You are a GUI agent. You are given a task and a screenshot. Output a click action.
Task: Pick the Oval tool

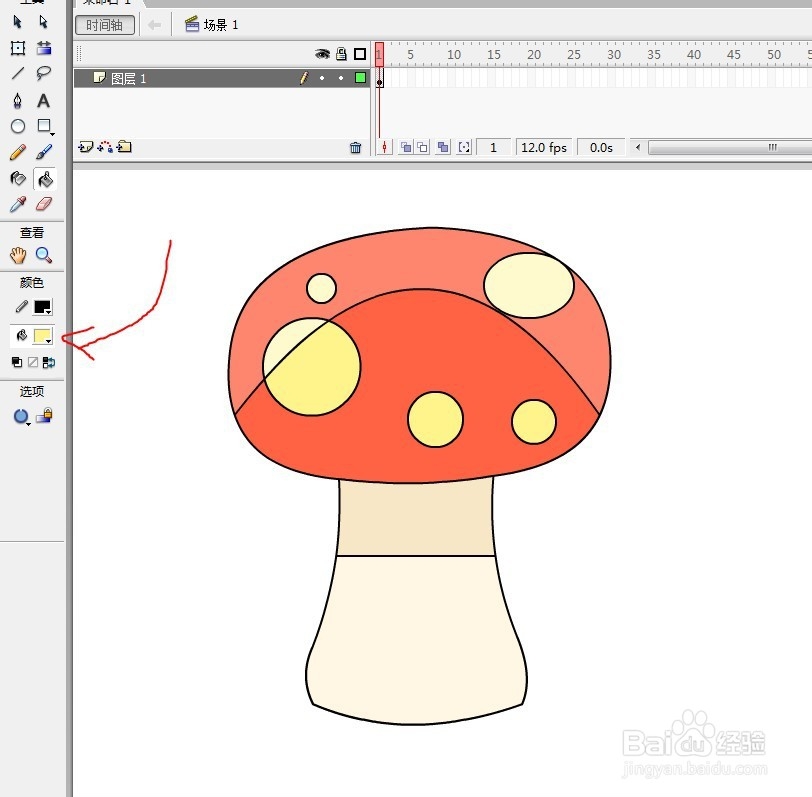[18, 126]
